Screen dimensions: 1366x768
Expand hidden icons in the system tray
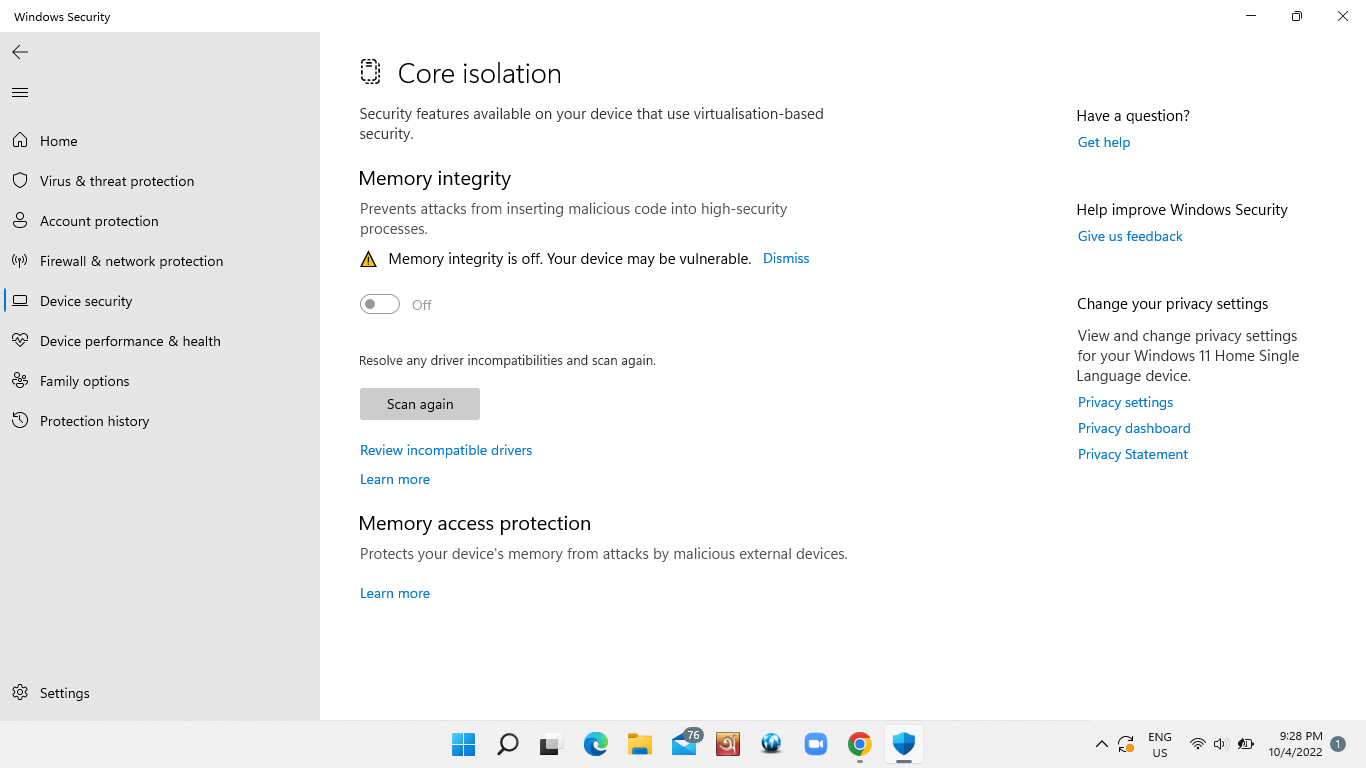pos(1101,744)
